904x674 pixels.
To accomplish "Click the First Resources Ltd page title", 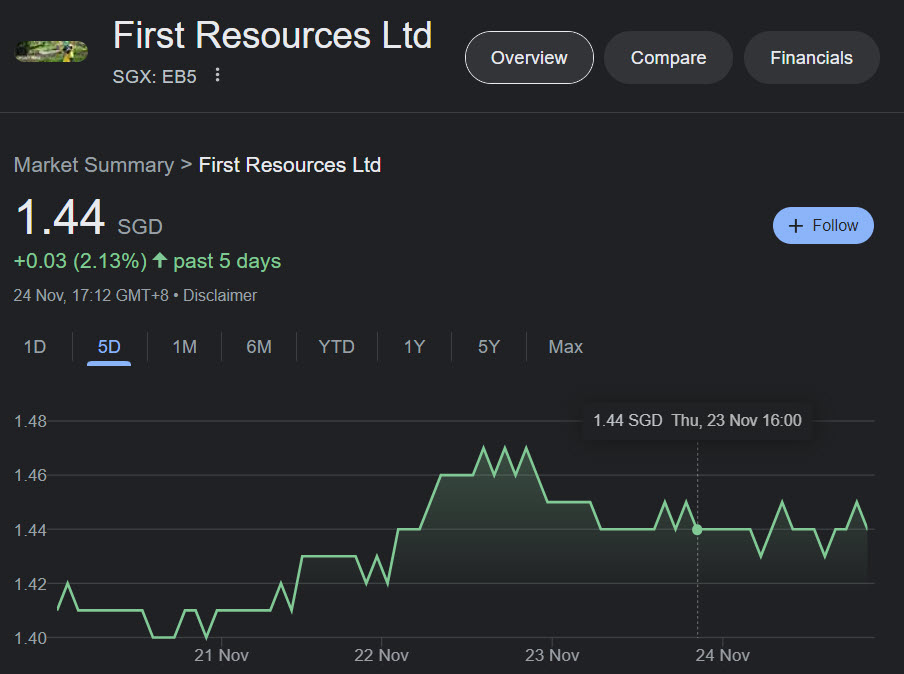I will [272, 35].
